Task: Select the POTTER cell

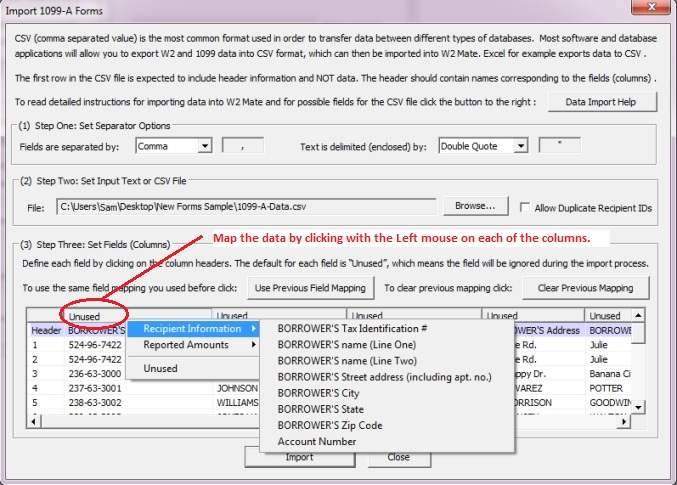Action: coord(606,388)
